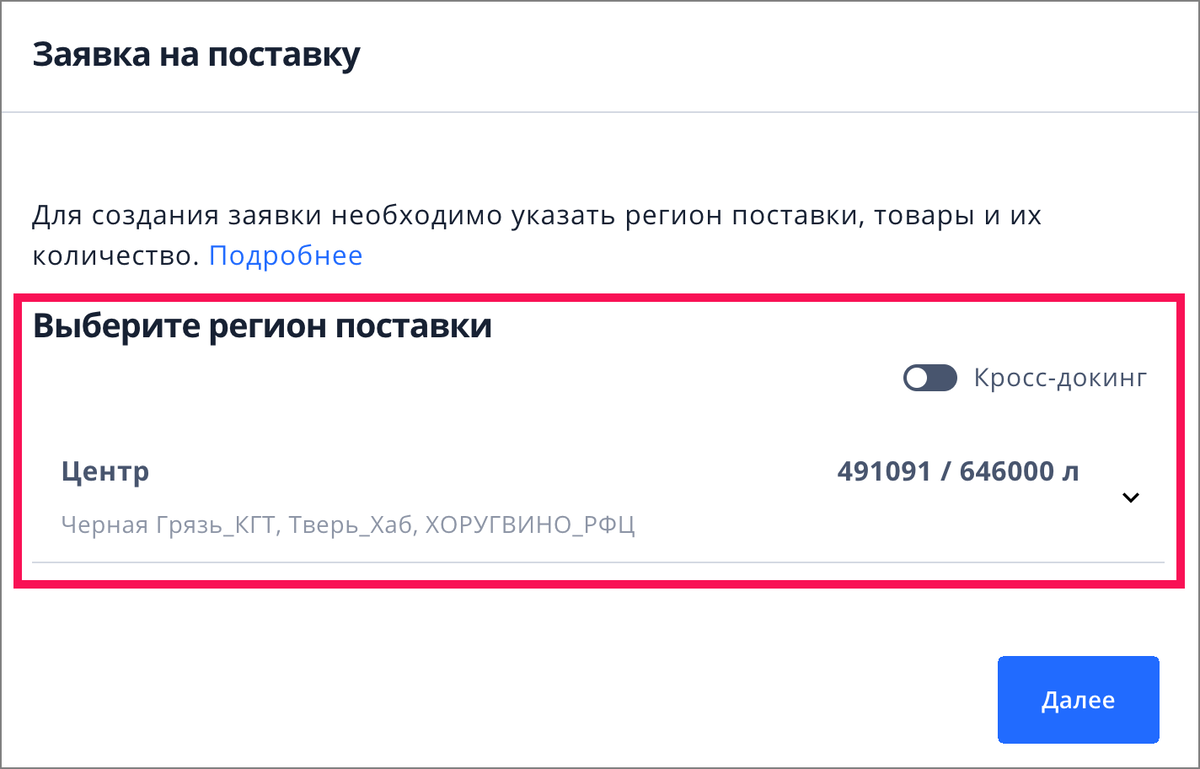Click the Выберите регион поставки heading
Image resolution: width=1200 pixels, height=769 pixels.
263,325
